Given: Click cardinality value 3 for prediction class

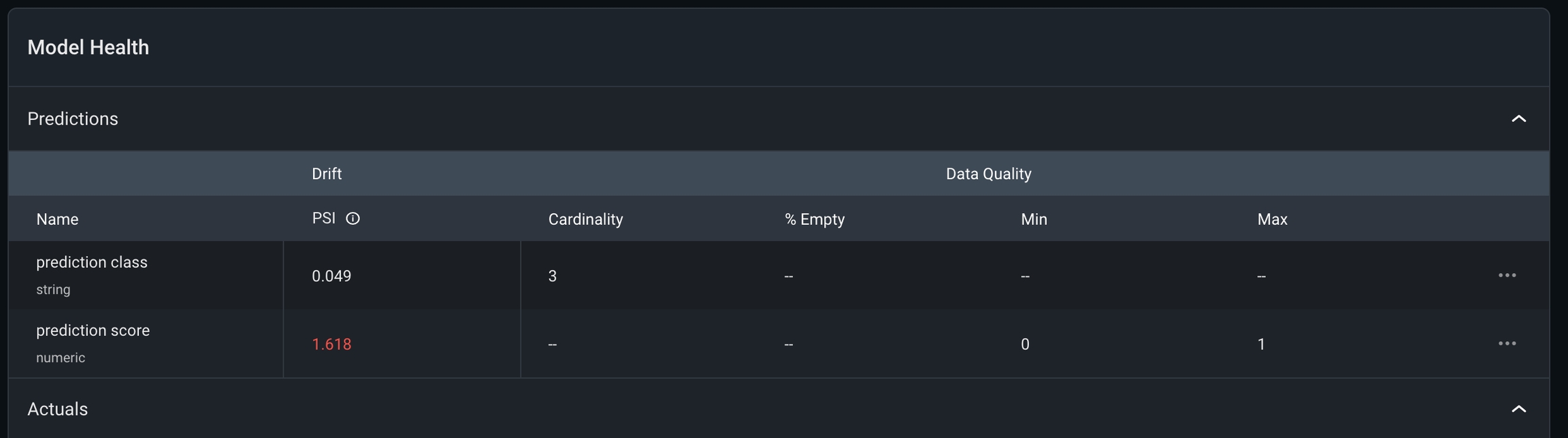Looking at the screenshot, I should [553, 277].
